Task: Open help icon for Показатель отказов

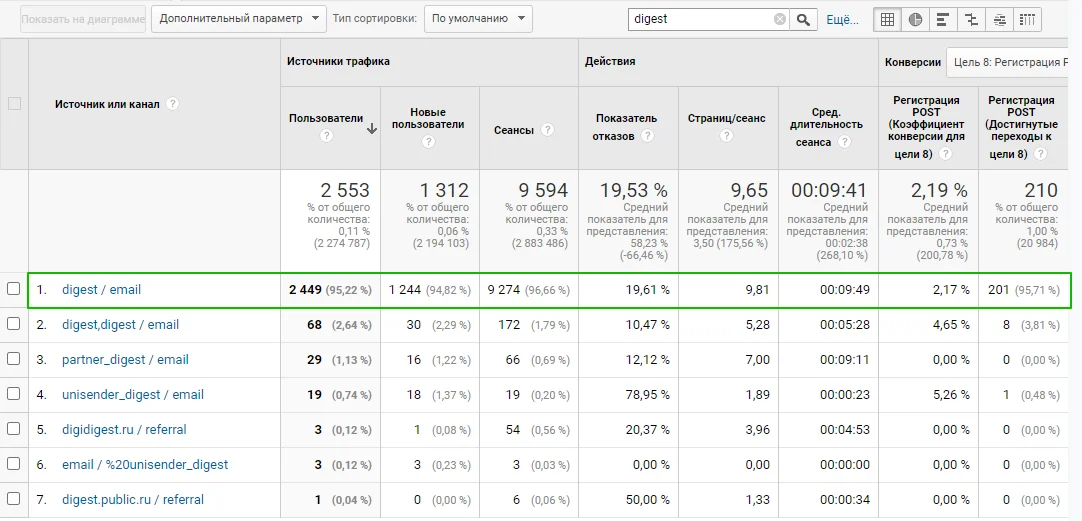Action: [647, 136]
